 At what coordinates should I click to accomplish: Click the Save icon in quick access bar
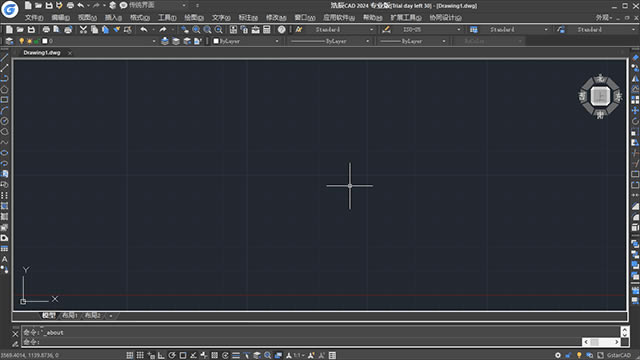tap(49, 5)
